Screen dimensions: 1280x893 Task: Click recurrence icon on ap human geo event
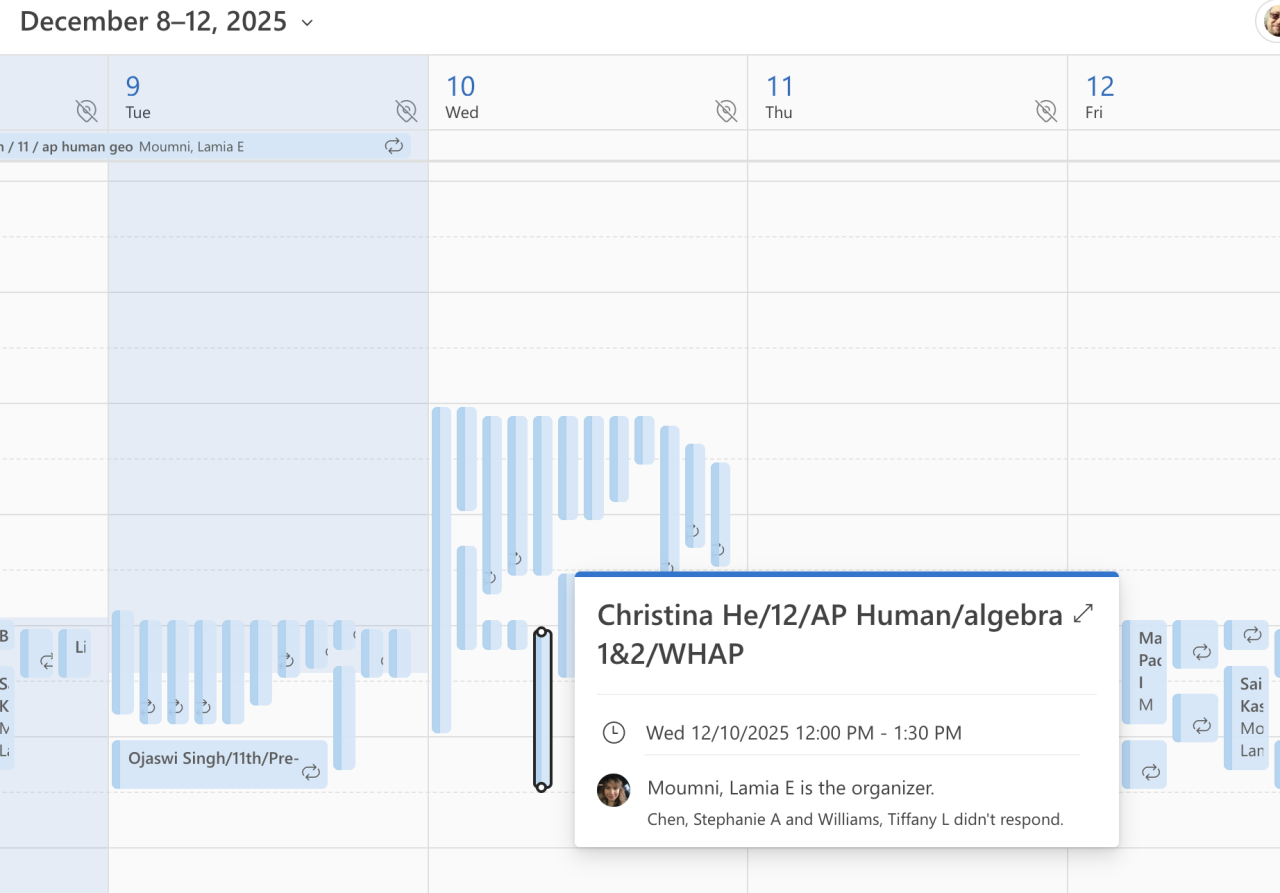pos(394,146)
